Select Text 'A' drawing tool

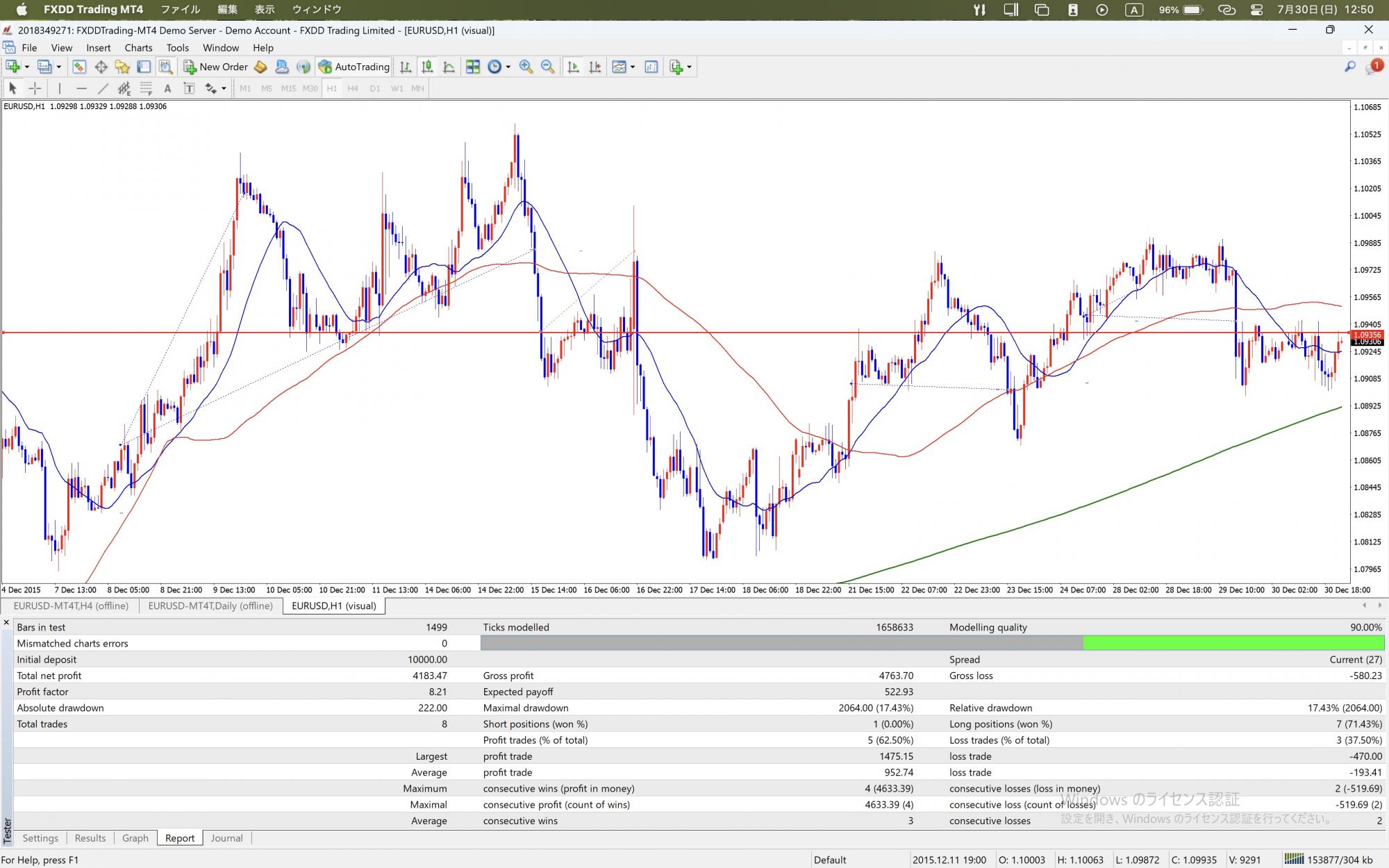[167, 88]
